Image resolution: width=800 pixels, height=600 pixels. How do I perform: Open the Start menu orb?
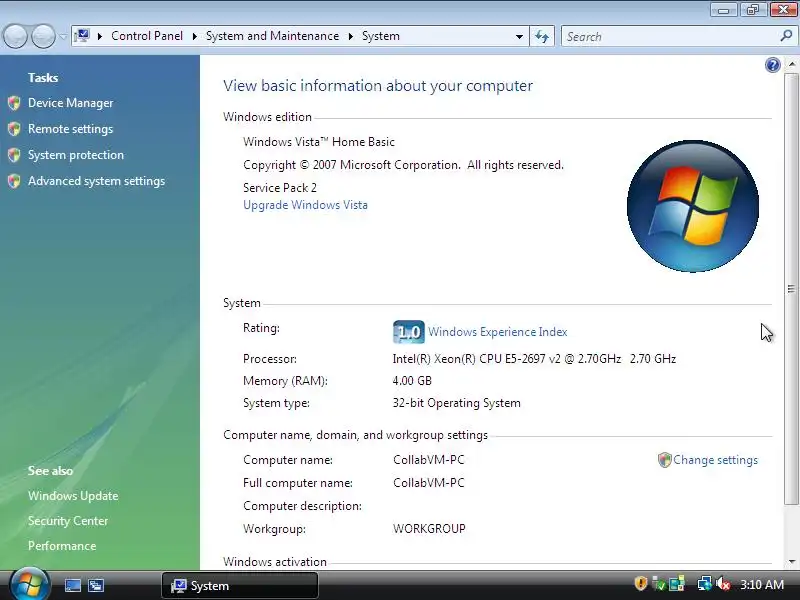click(x=30, y=585)
